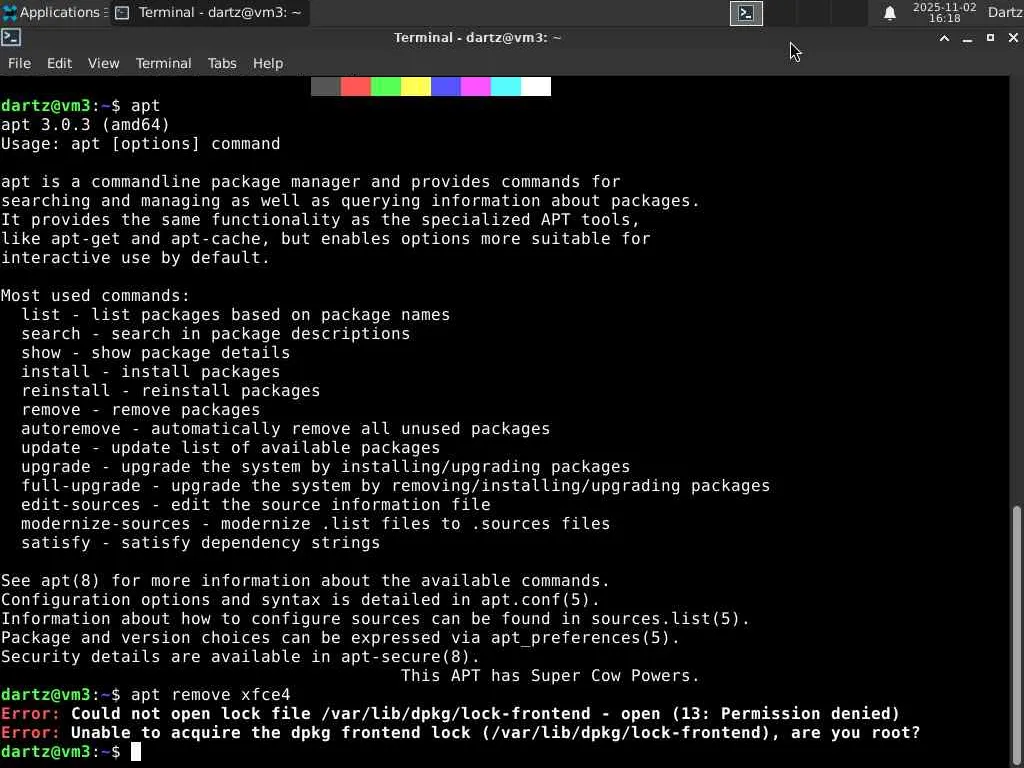Select the Terminal - dartz@vm3 taskbar button
Image resolution: width=1024 pixels, height=768 pixels.
[x=209, y=12]
